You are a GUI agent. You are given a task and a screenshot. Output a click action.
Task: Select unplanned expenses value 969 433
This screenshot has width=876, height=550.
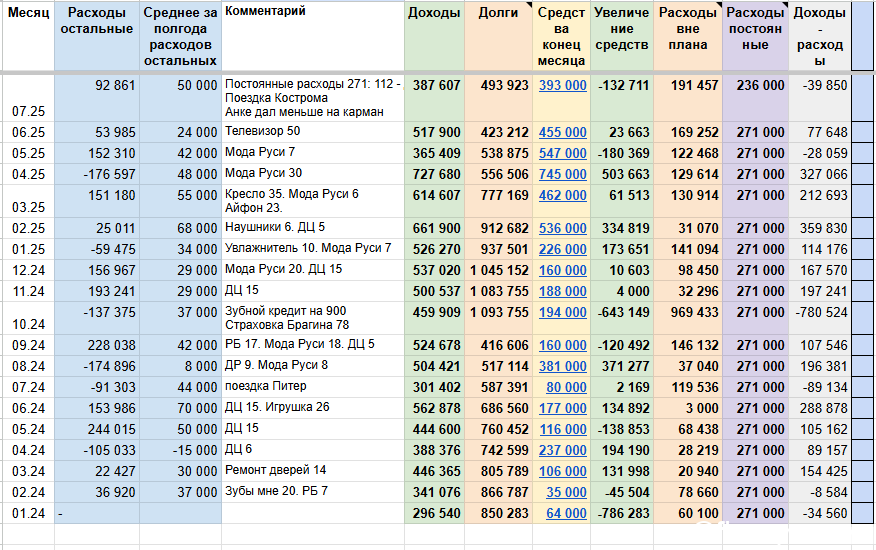pos(688,318)
